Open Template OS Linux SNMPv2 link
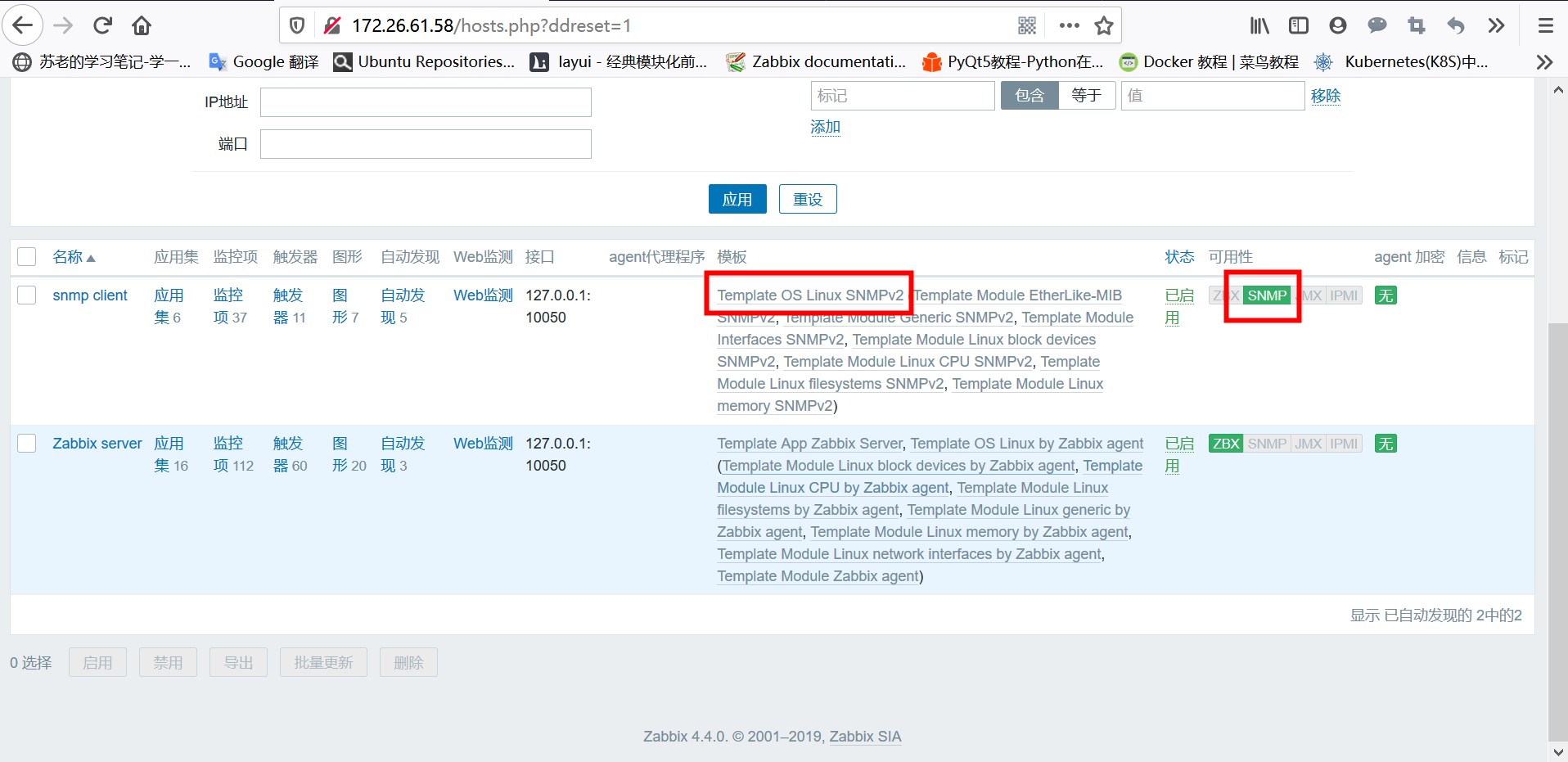The height and width of the screenshot is (762, 1568). tap(810, 295)
